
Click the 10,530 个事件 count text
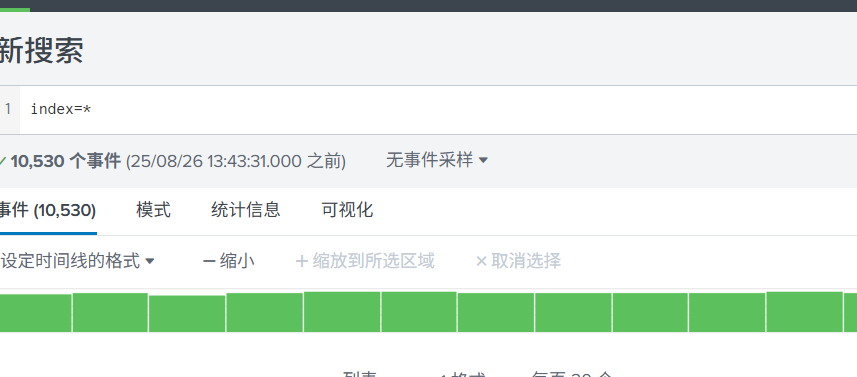pyautogui.click(x=66, y=161)
